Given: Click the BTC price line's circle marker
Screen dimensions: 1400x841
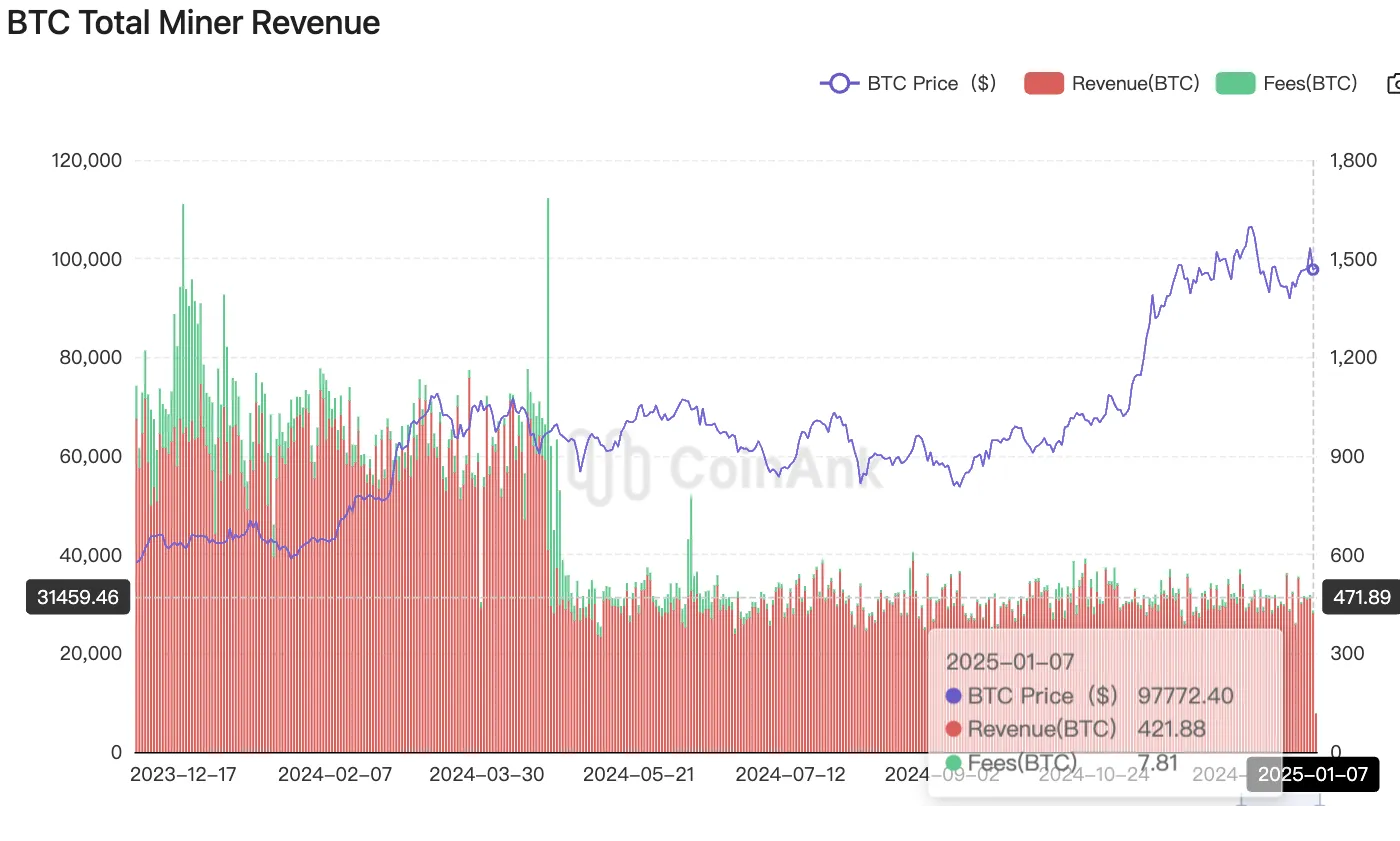Looking at the screenshot, I should coord(1313,269).
